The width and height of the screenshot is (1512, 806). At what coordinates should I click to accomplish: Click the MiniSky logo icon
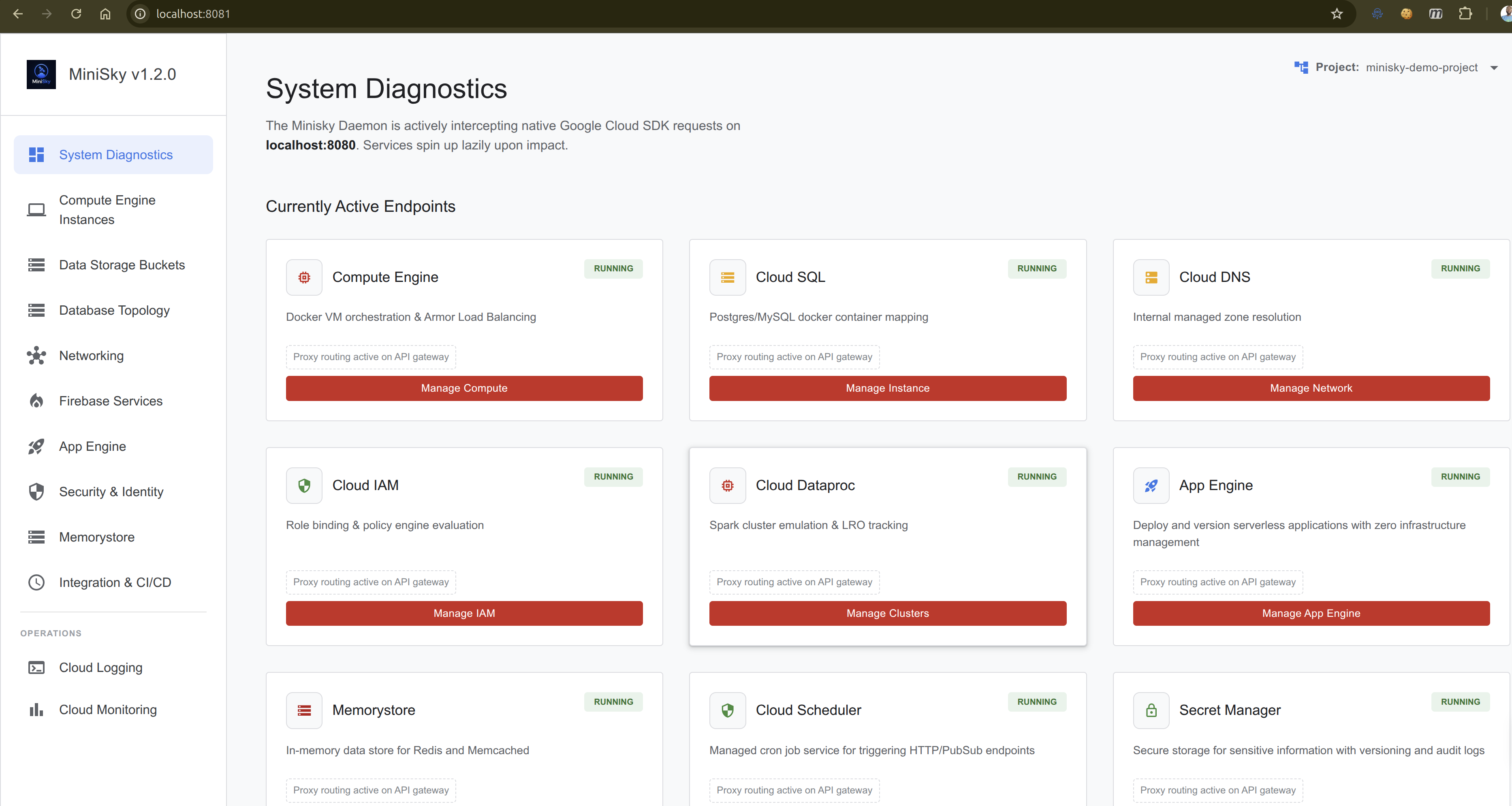[41, 75]
